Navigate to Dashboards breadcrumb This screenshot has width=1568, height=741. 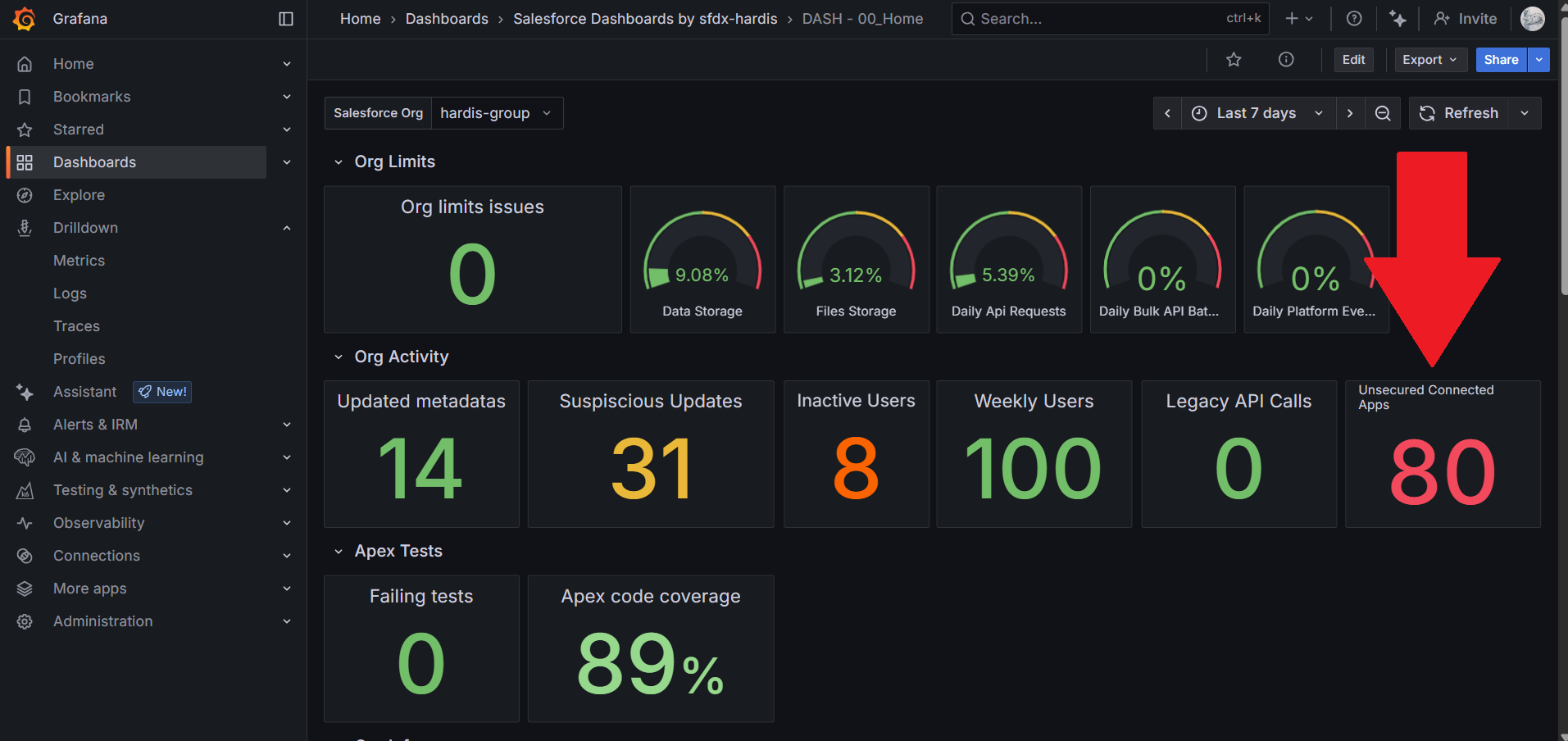pyautogui.click(x=447, y=18)
